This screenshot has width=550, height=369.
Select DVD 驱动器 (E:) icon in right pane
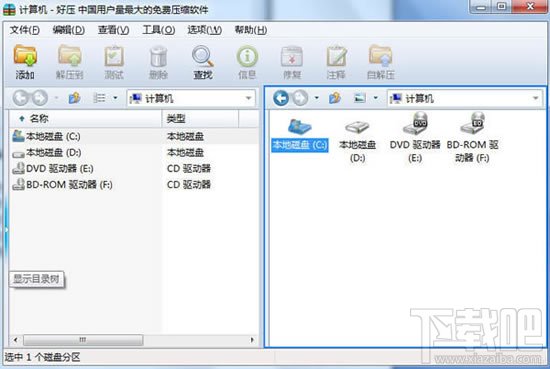pyautogui.click(x=415, y=137)
